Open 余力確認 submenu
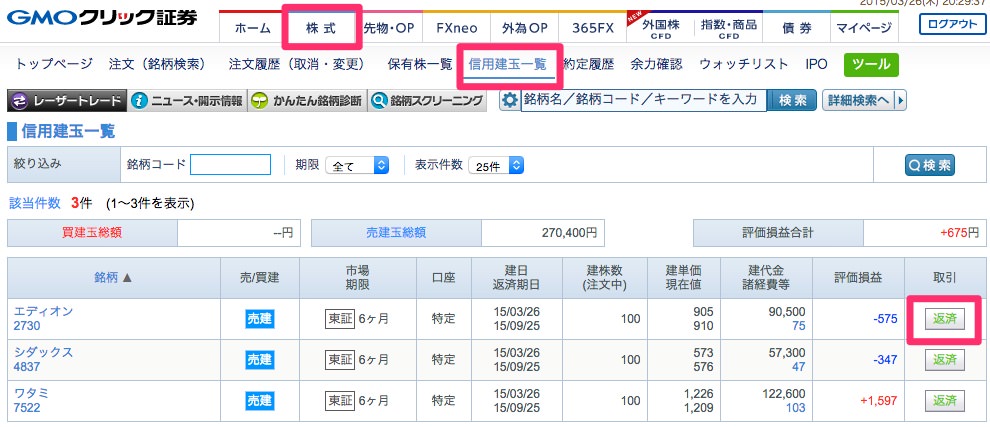Image resolution: width=990 pixels, height=427 pixels. tap(657, 64)
